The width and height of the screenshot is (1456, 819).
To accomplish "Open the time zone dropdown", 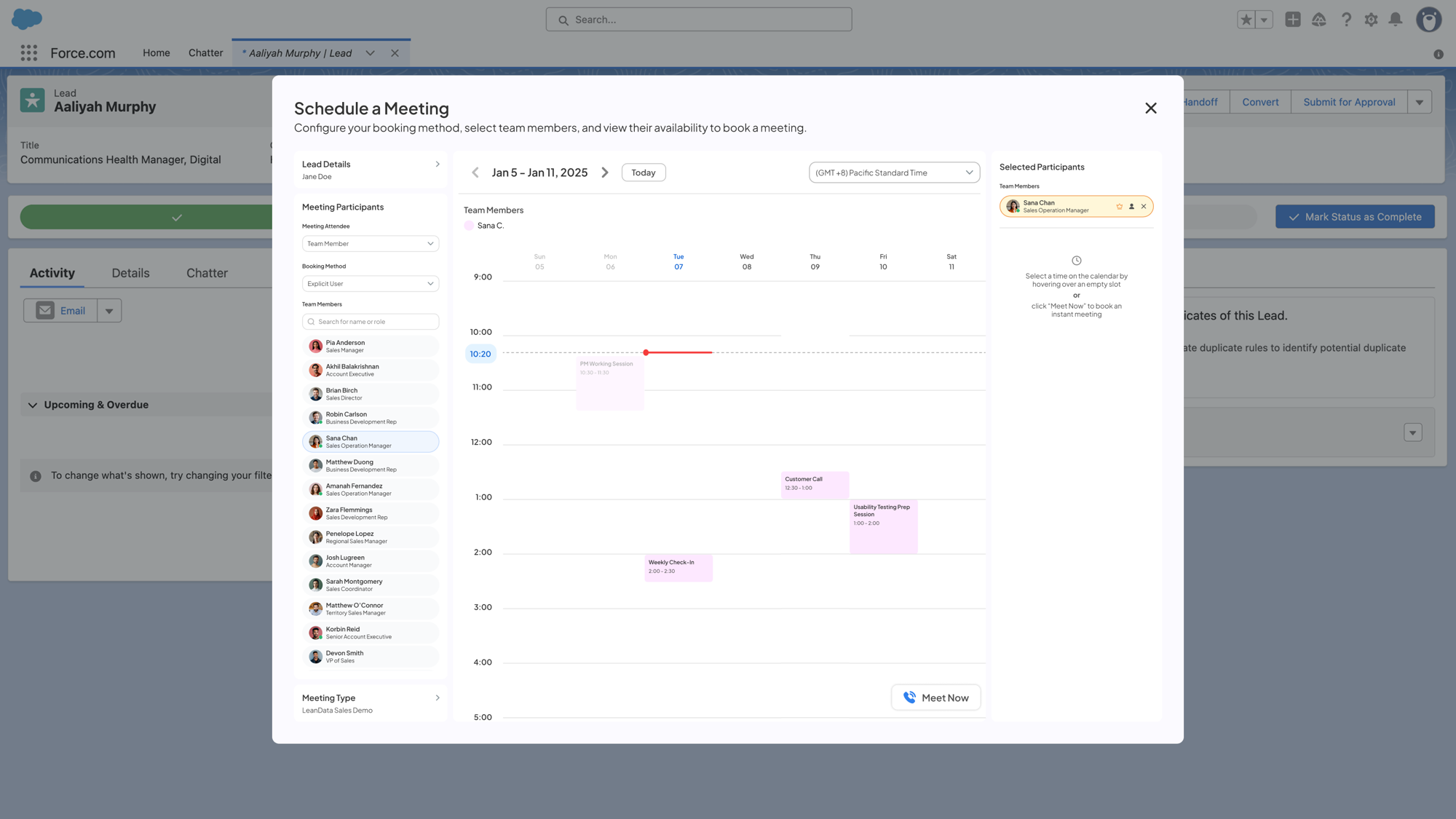I will coord(894,173).
